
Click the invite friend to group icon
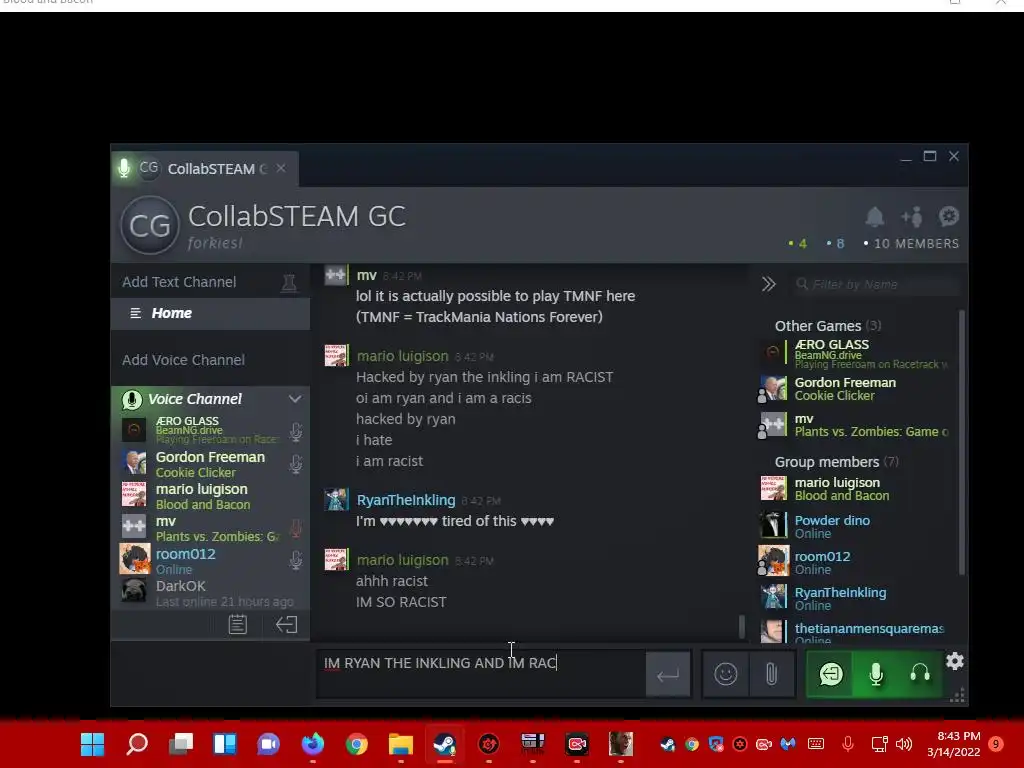point(912,216)
